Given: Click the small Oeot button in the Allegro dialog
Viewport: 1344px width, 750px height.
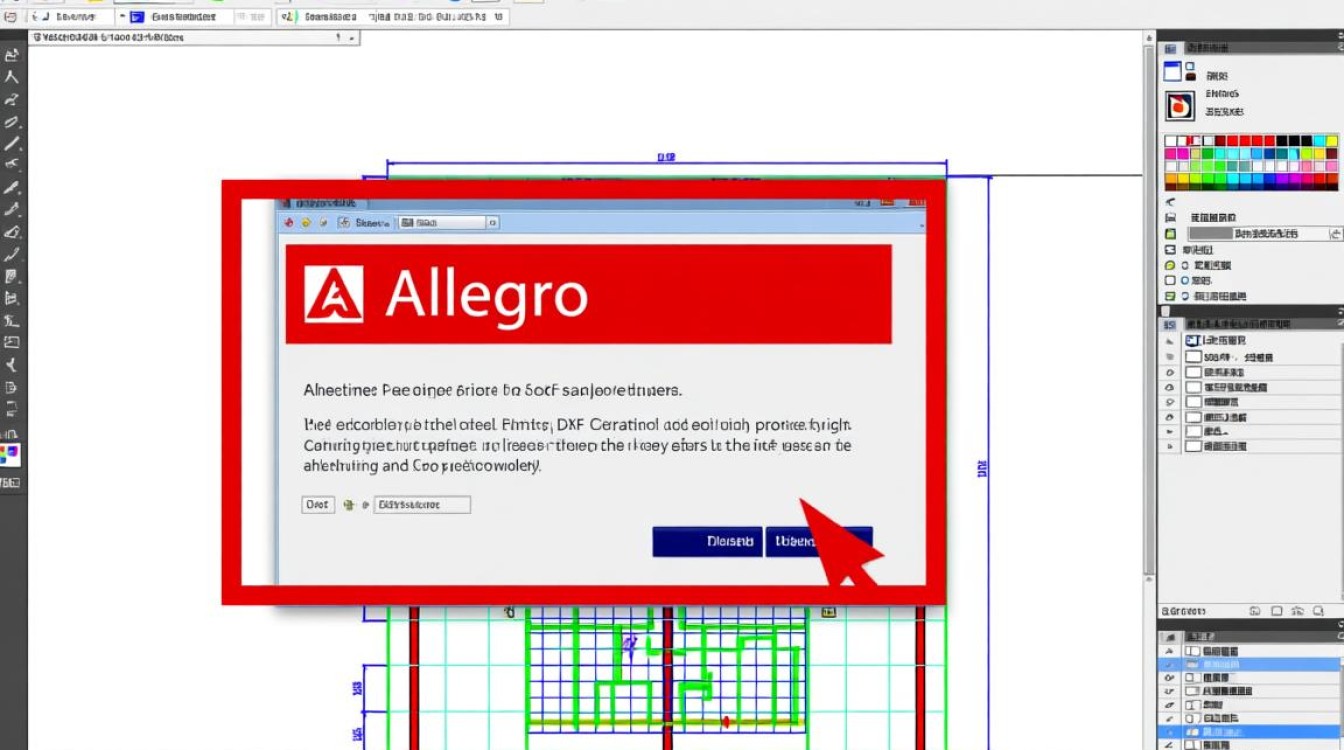Looking at the screenshot, I should 318,505.
